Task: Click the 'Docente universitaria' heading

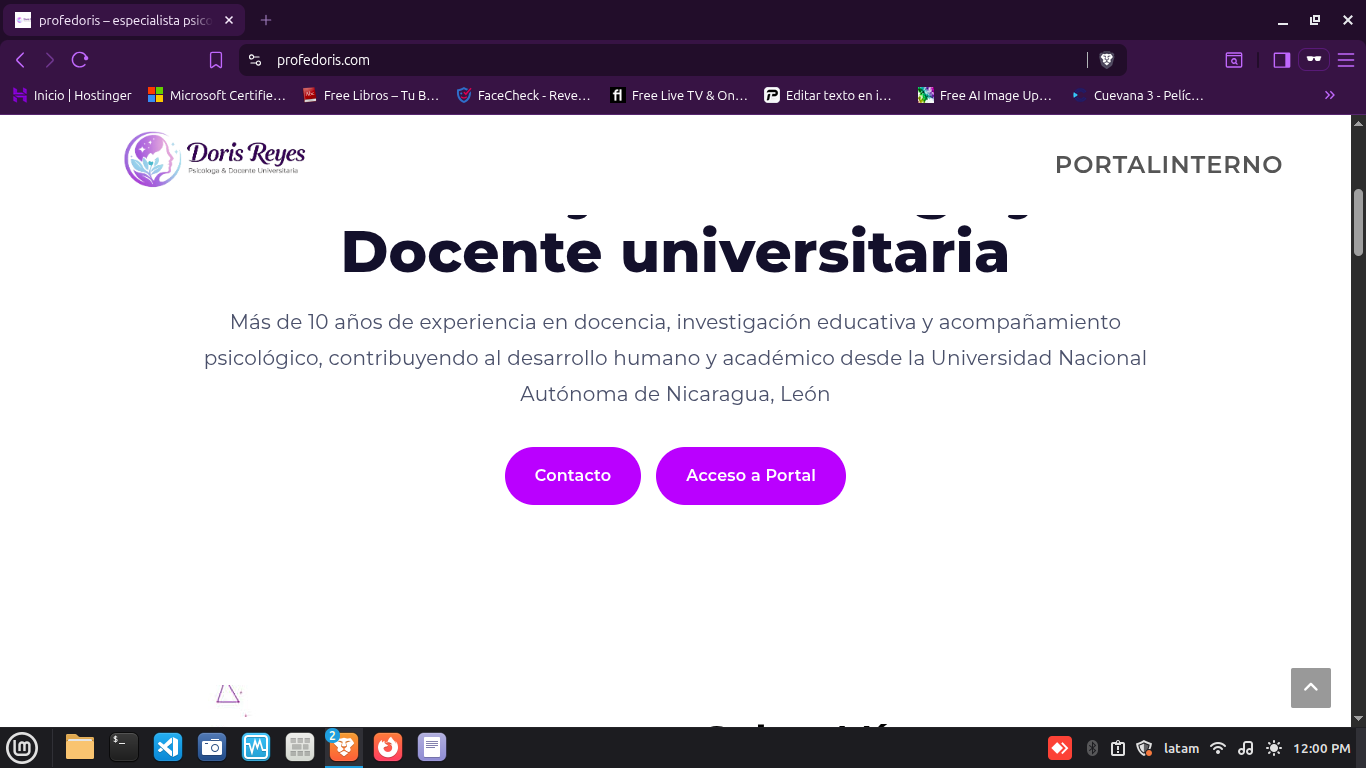Action: coord(675,252)
